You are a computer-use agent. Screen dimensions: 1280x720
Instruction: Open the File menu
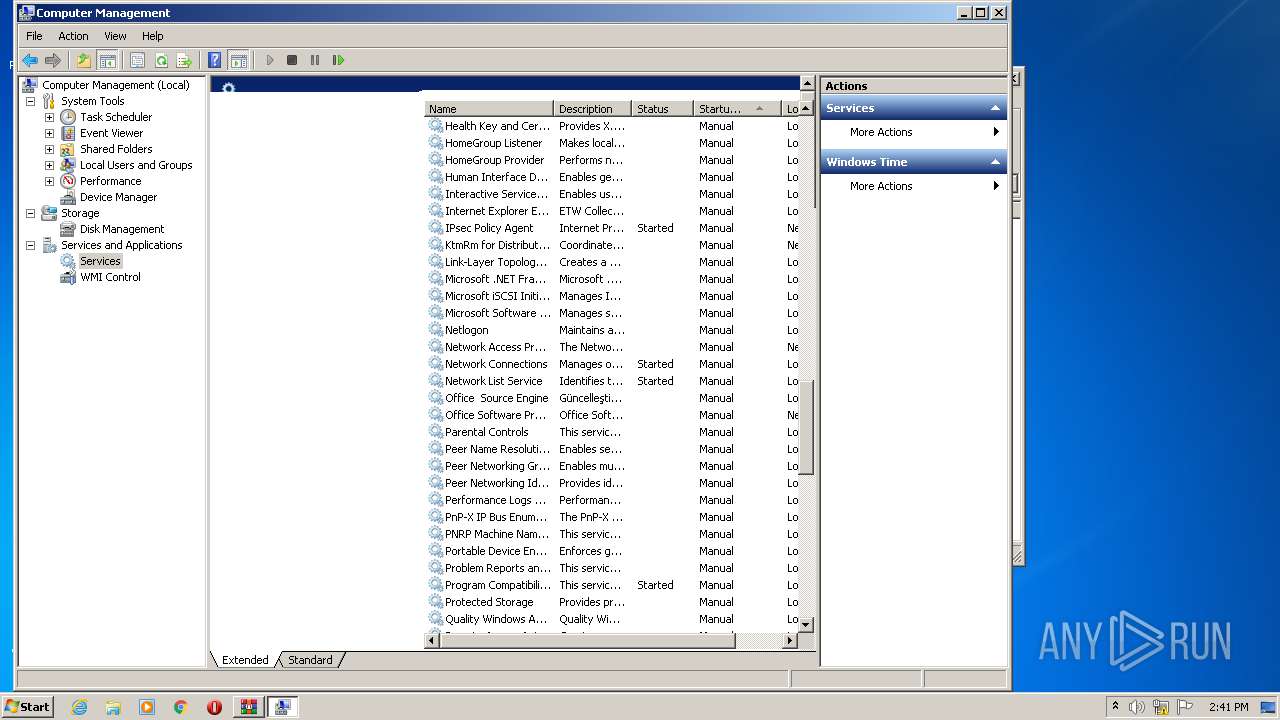point(34,36)
